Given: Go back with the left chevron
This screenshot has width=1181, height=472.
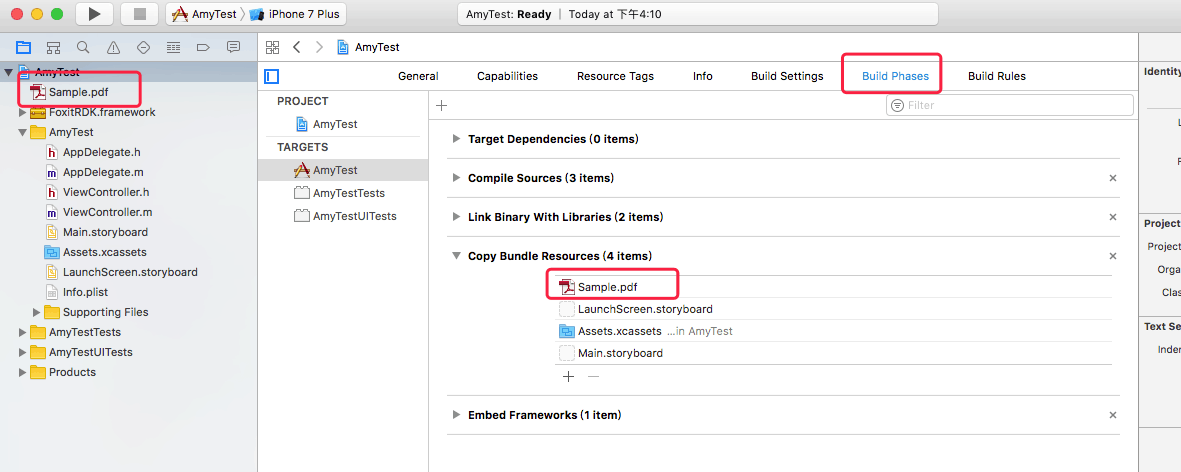Looking at the screenshot, I should (x=297, y=47).
